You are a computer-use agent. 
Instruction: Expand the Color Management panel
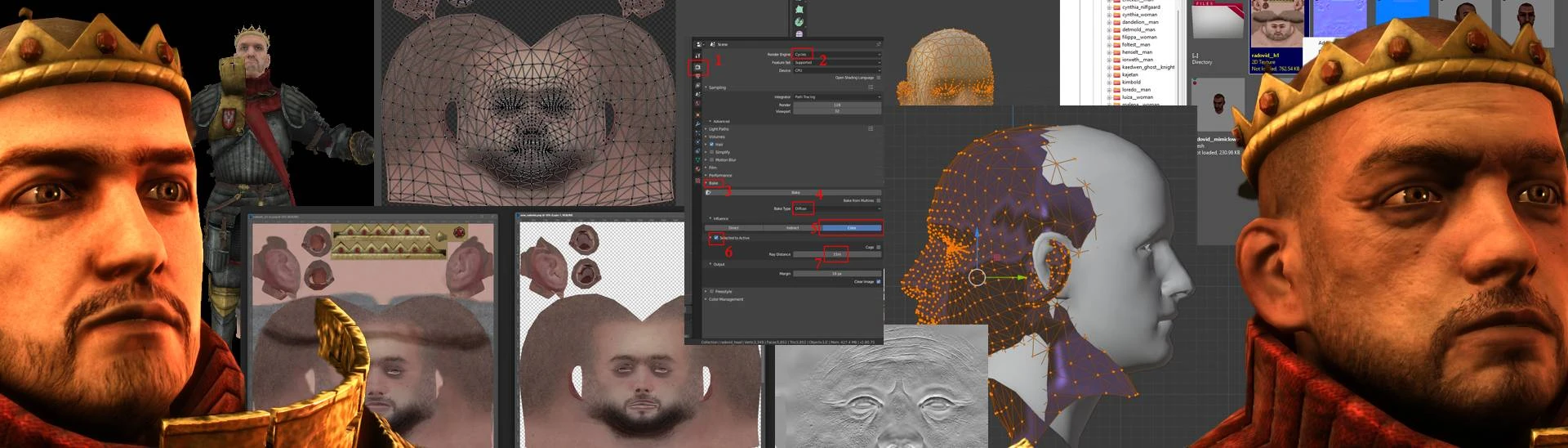pos(706,299)
